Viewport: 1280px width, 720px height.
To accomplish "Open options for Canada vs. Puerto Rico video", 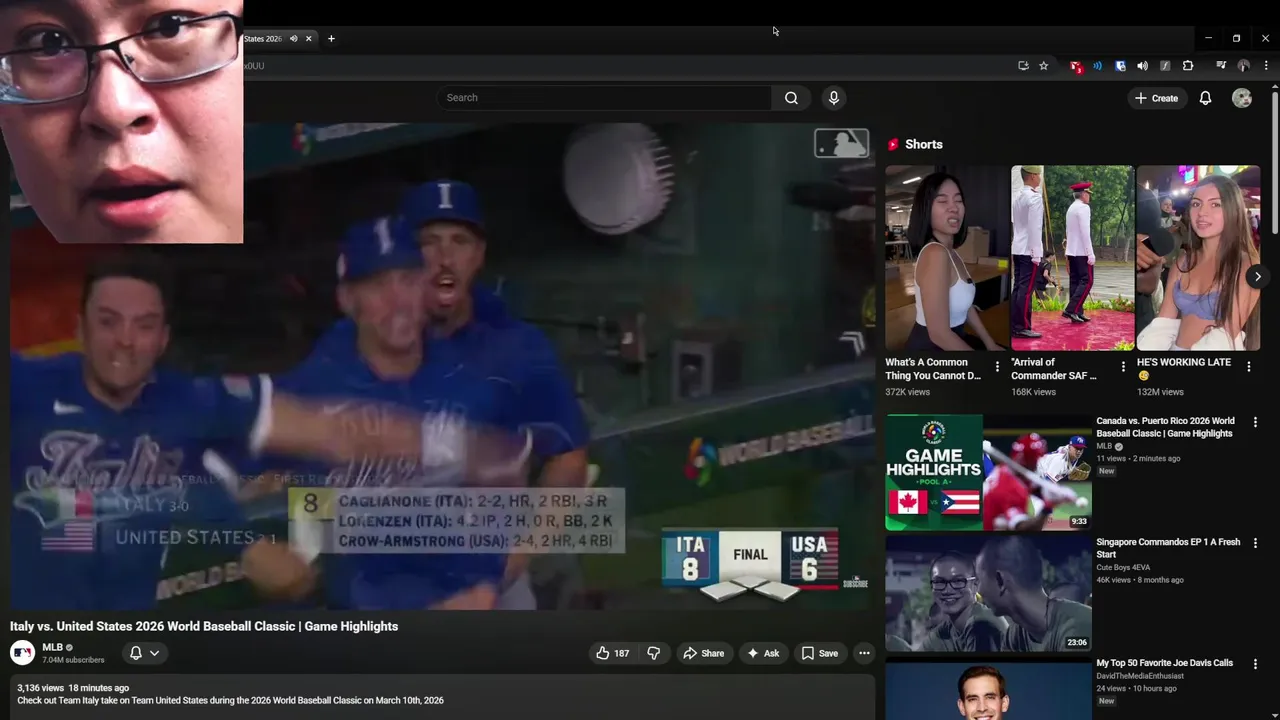I will (x=1255, y=422).
